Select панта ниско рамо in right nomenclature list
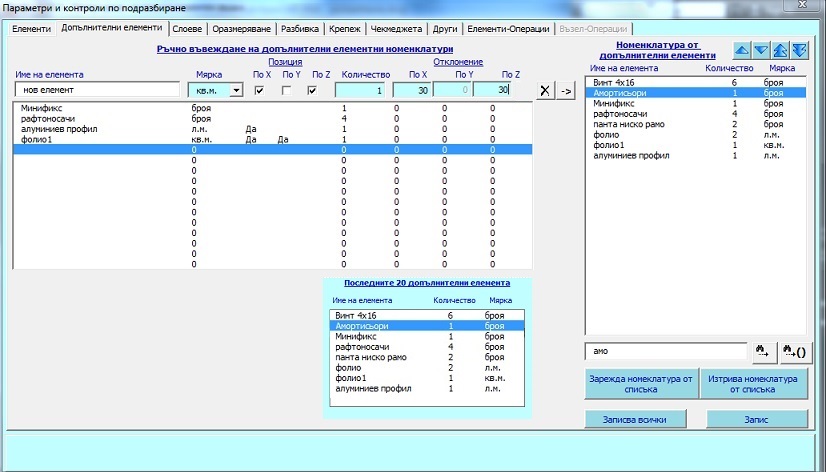Viewport: 826px width, 472px height. 695,124
